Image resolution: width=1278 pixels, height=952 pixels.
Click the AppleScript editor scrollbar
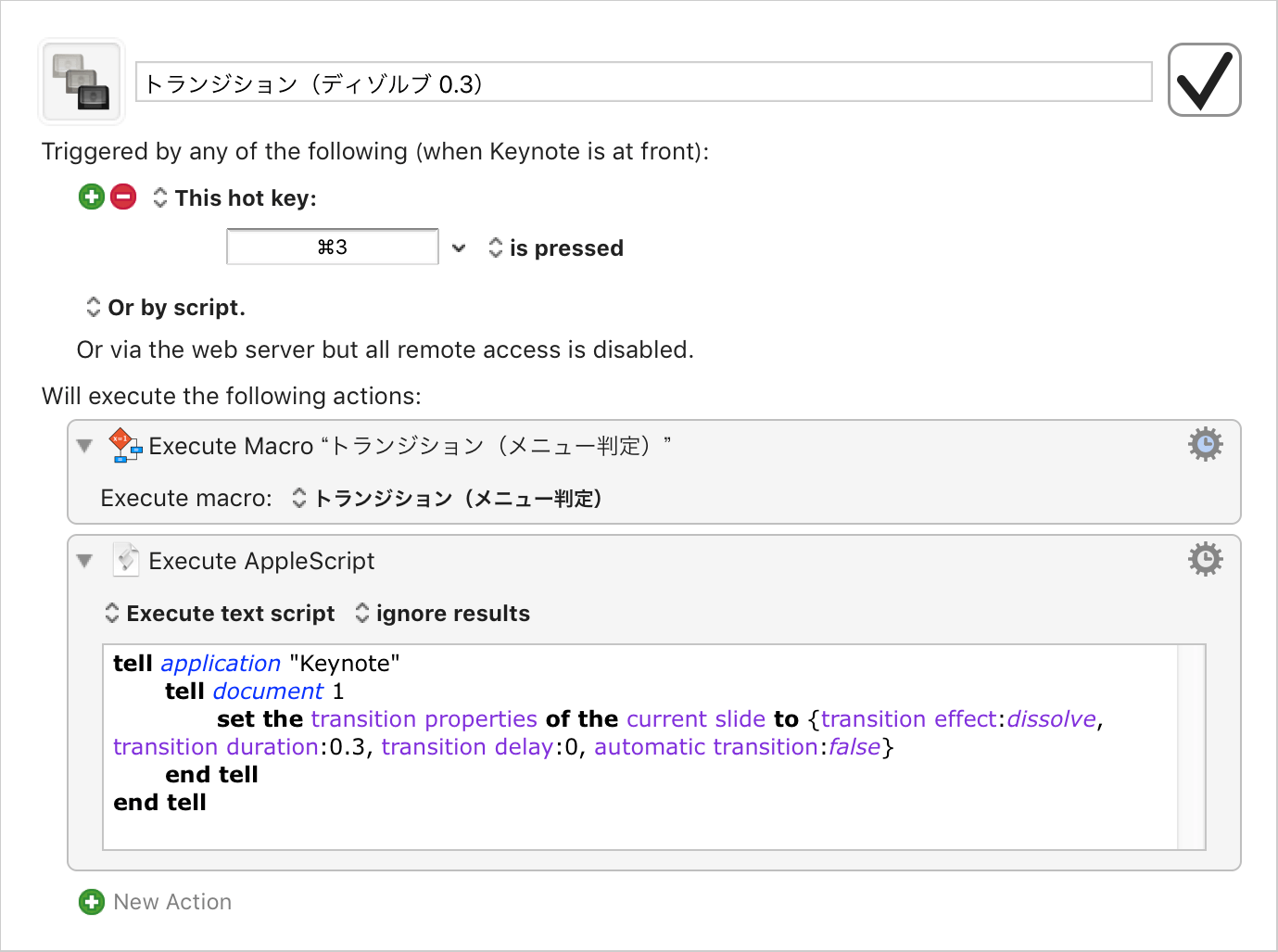1191,747
